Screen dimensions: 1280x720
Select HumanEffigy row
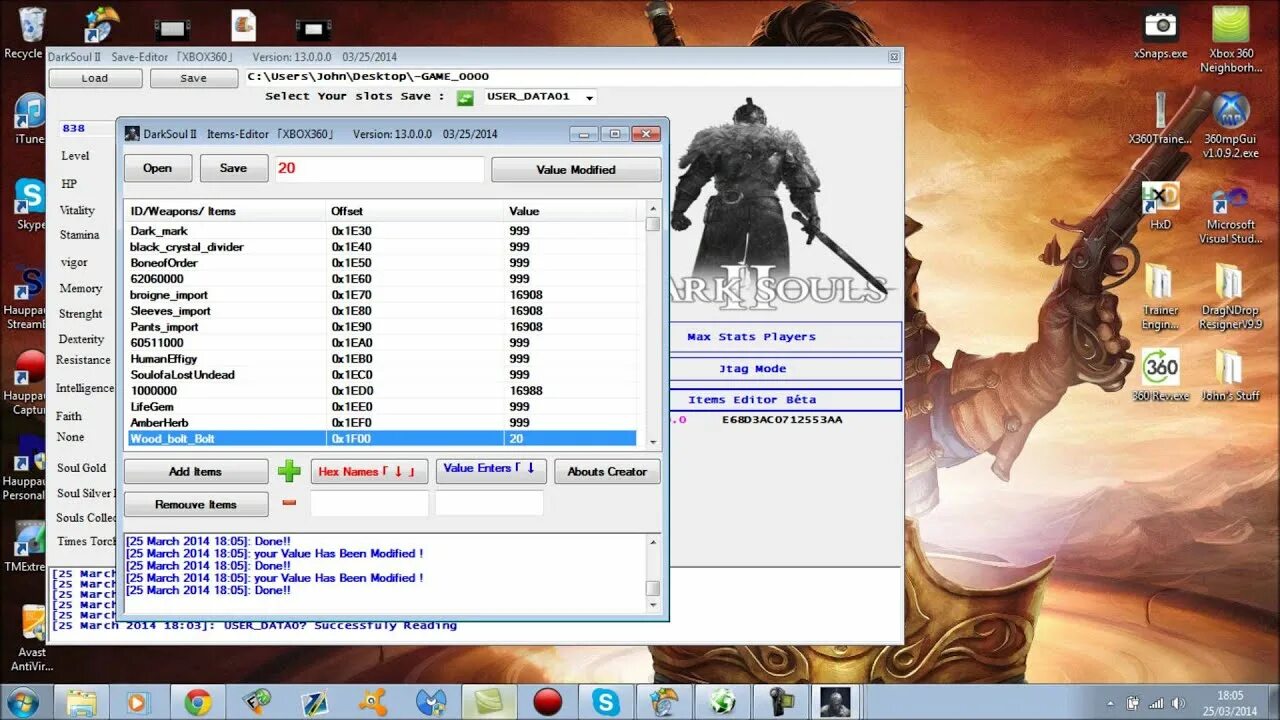381,359
